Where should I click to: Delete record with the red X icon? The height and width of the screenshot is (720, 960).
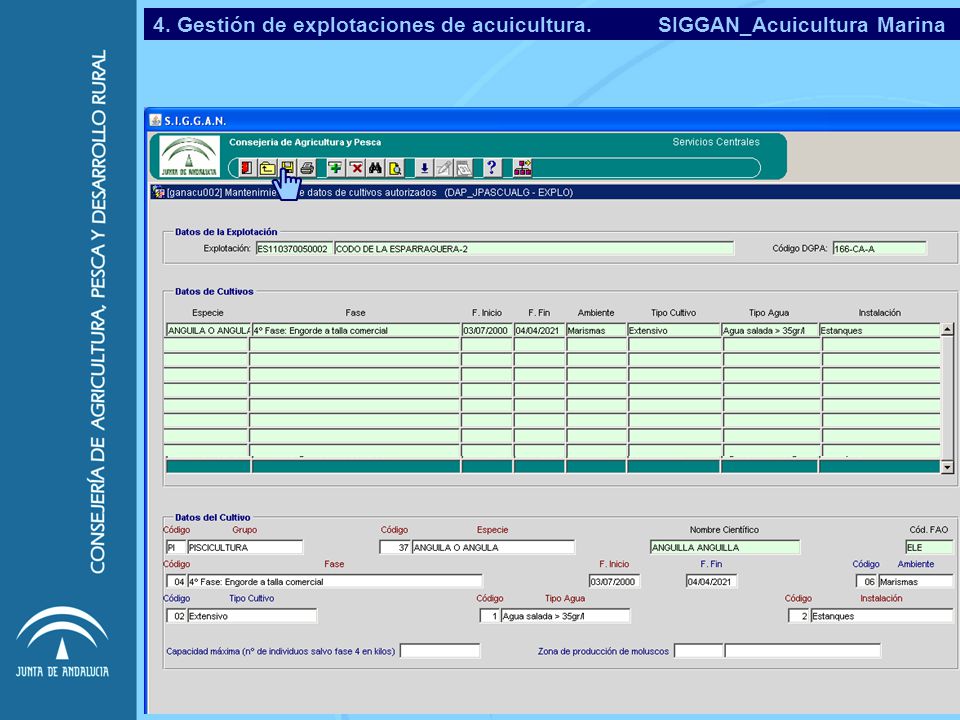coord(356,168)
